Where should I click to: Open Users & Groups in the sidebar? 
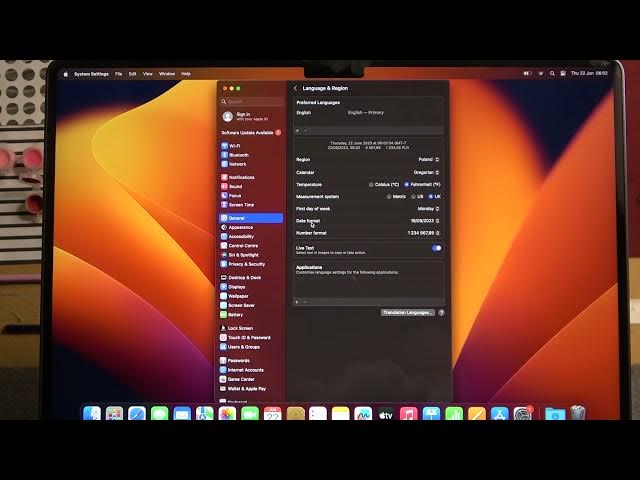240,347
